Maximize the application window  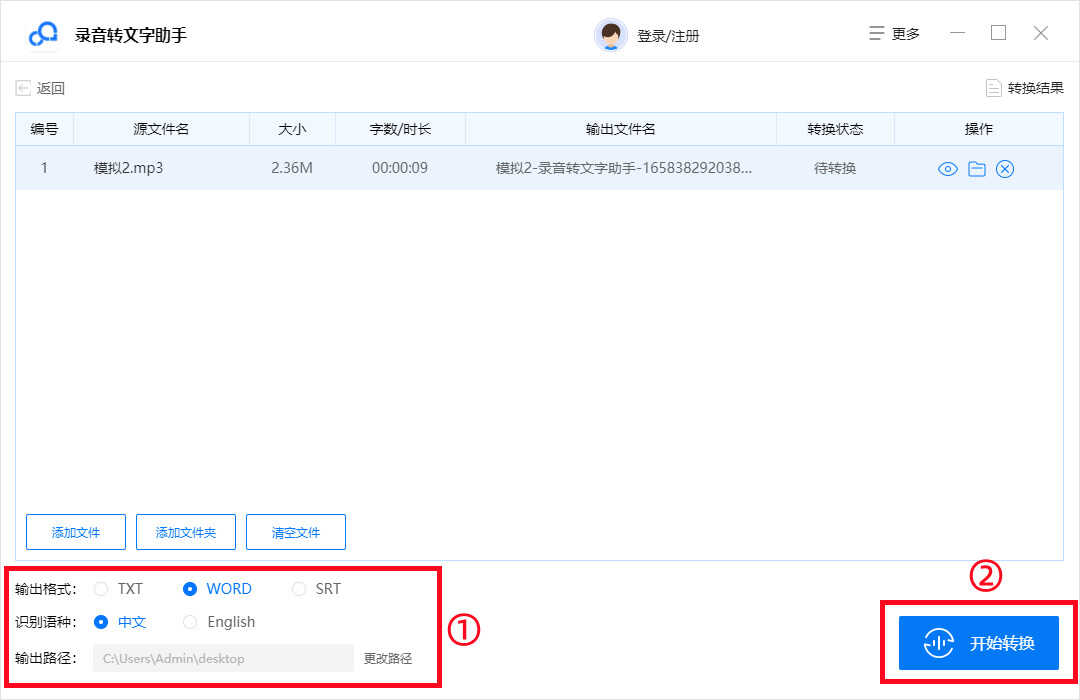click(x=998, y=33)
